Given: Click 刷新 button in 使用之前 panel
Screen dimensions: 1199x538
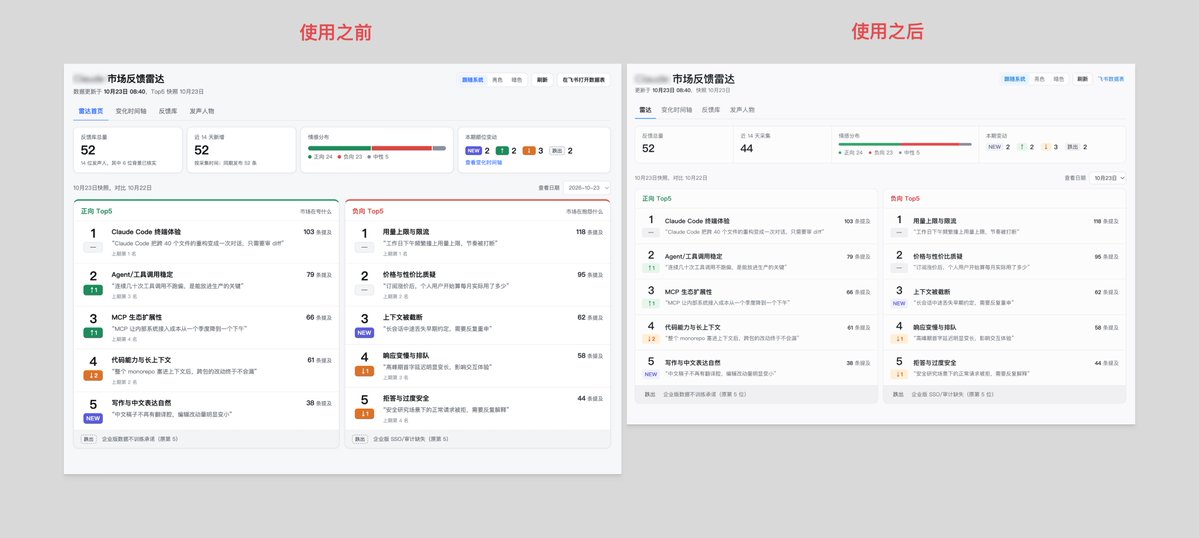Looking at the screenshot, I should [x=541, y=79].
